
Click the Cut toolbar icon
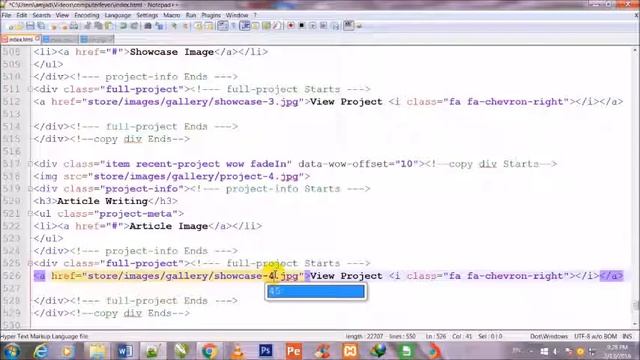tap(87, 26)
